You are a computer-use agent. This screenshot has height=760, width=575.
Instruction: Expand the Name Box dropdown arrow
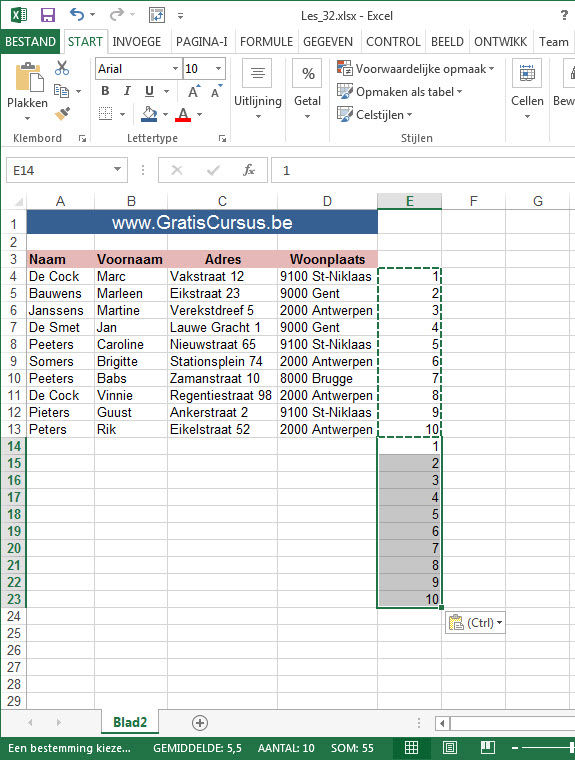(117, 170)
